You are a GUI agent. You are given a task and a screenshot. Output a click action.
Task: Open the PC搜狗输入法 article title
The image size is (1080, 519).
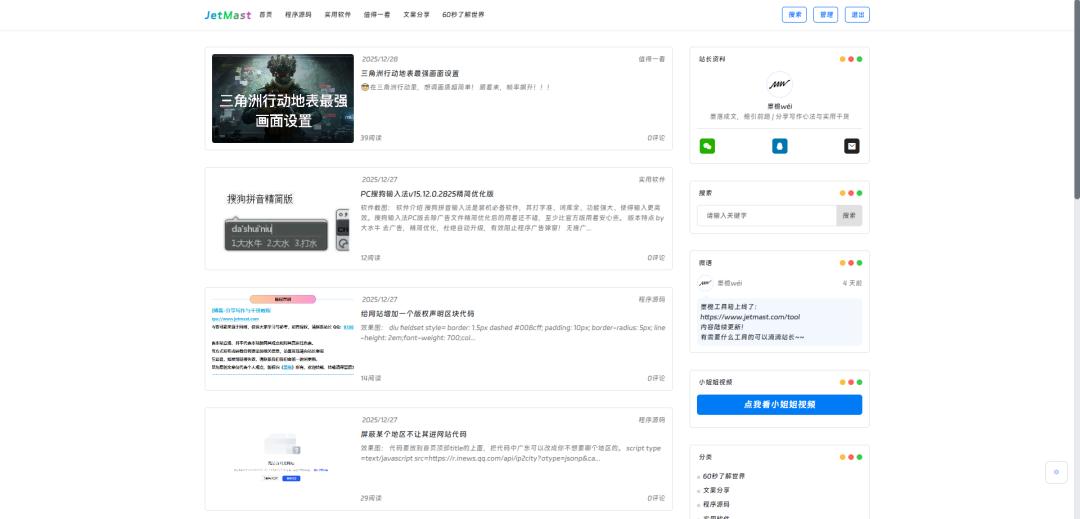coord(427,193)
